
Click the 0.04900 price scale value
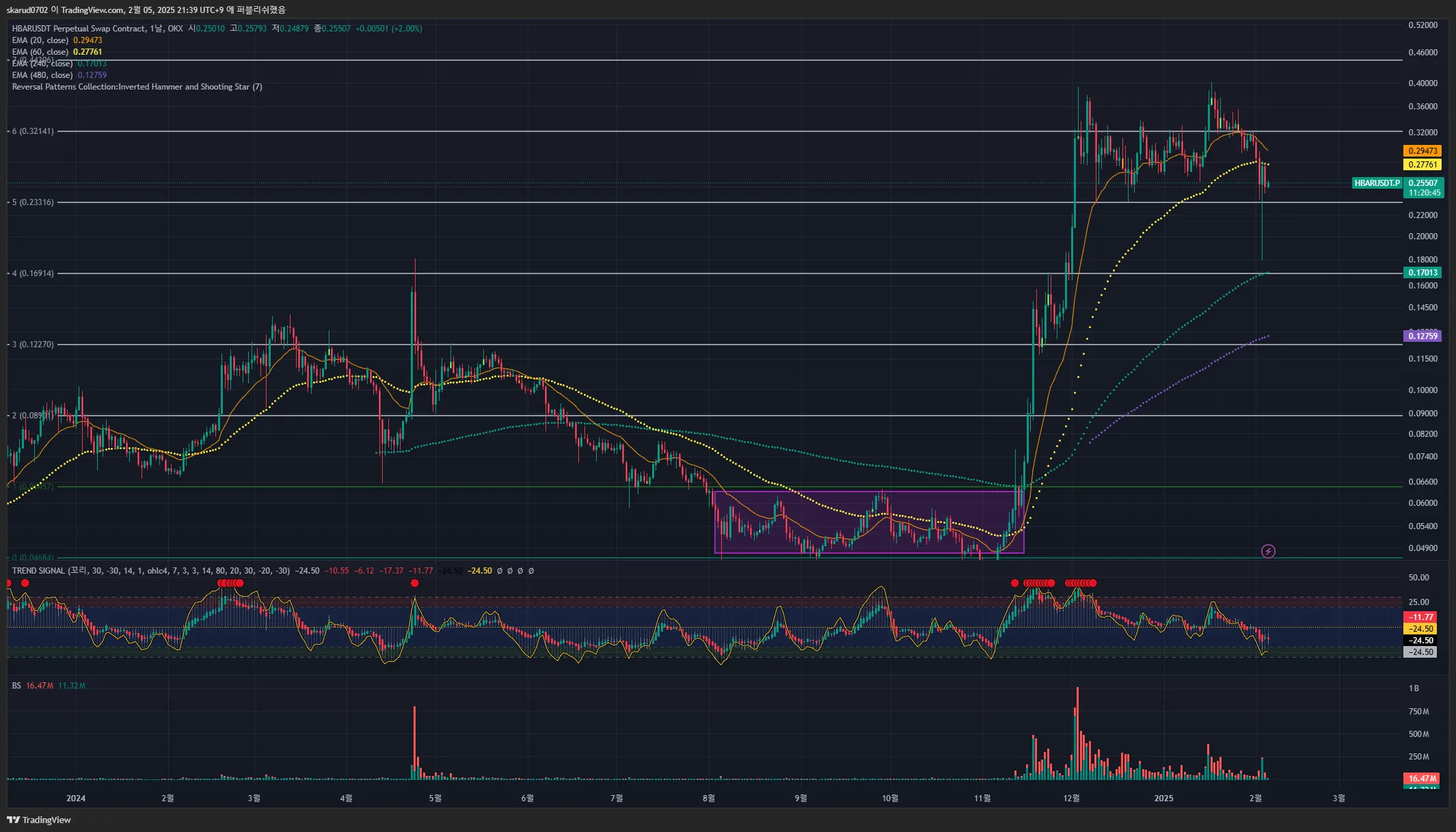[x=1423, y=548]
